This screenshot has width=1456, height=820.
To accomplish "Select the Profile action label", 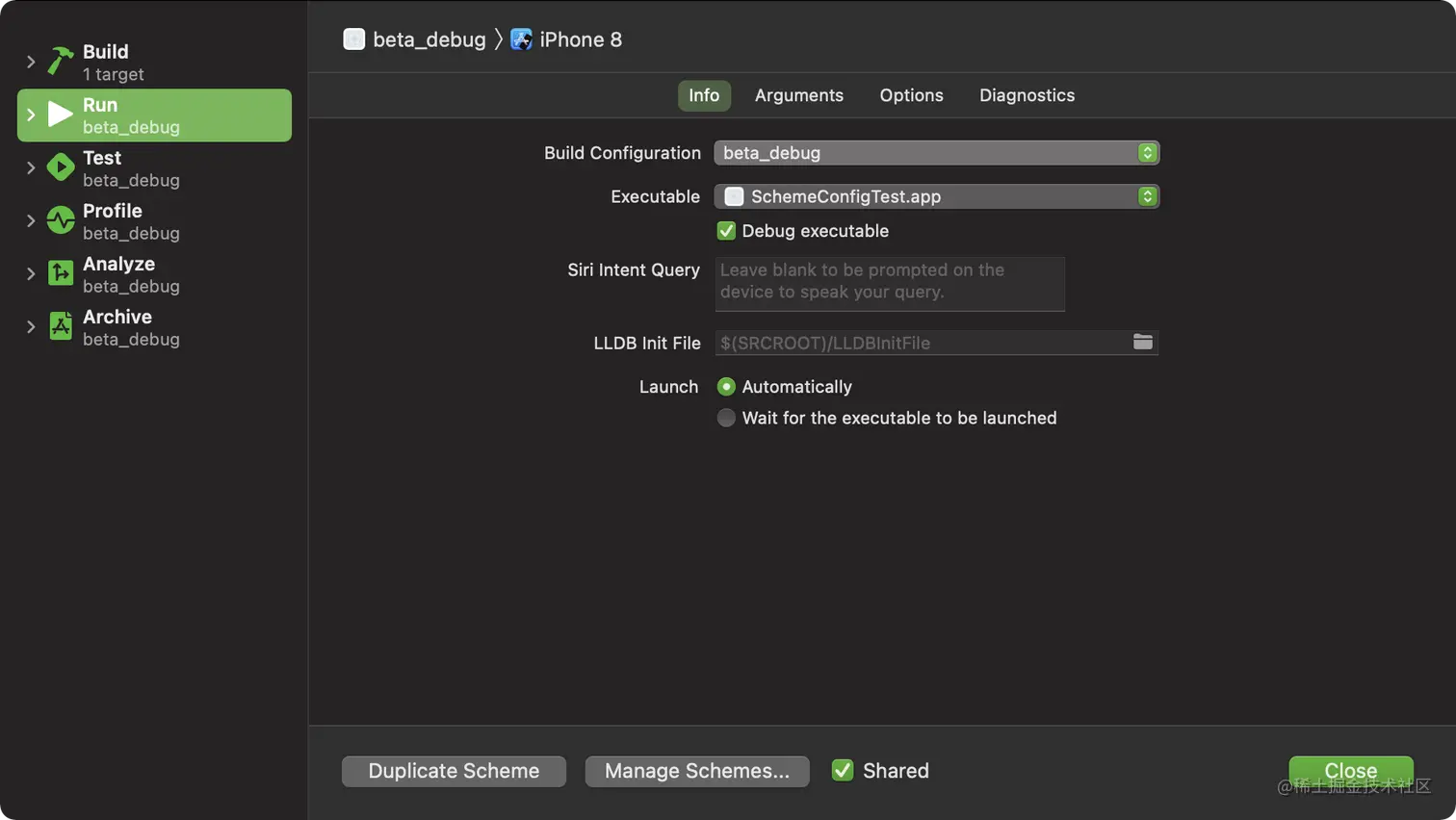I will [x=113, y=211].
